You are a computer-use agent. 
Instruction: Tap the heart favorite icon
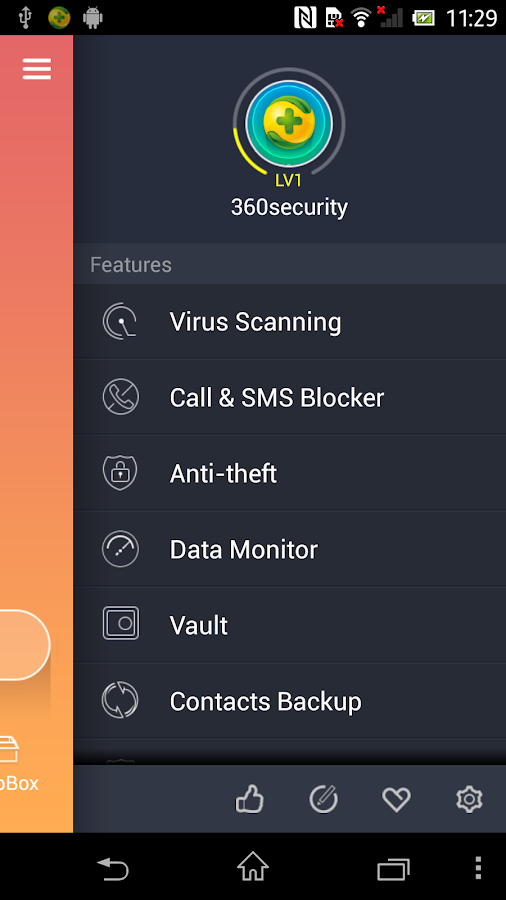point(396,799)
